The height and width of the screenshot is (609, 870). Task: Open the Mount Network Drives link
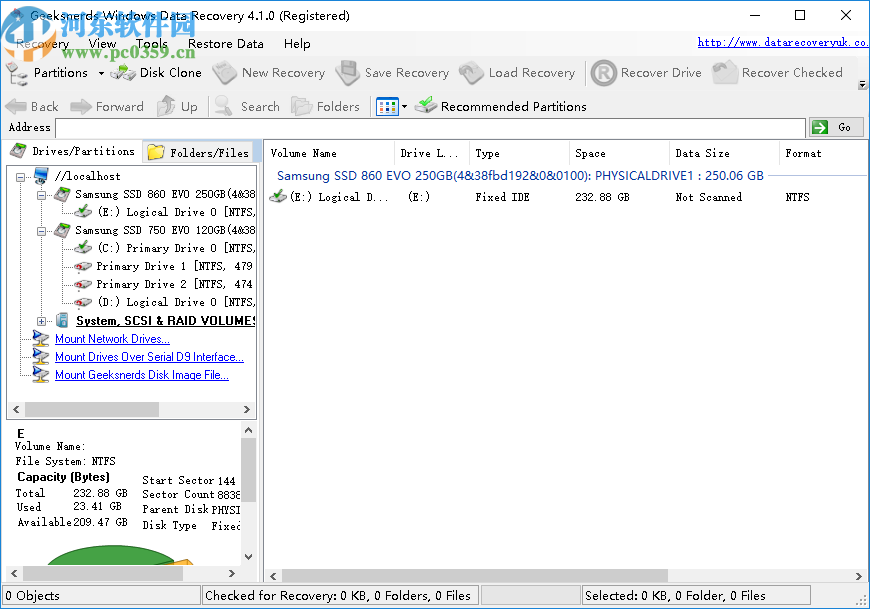pyautogui.click(x=111, y=338)
